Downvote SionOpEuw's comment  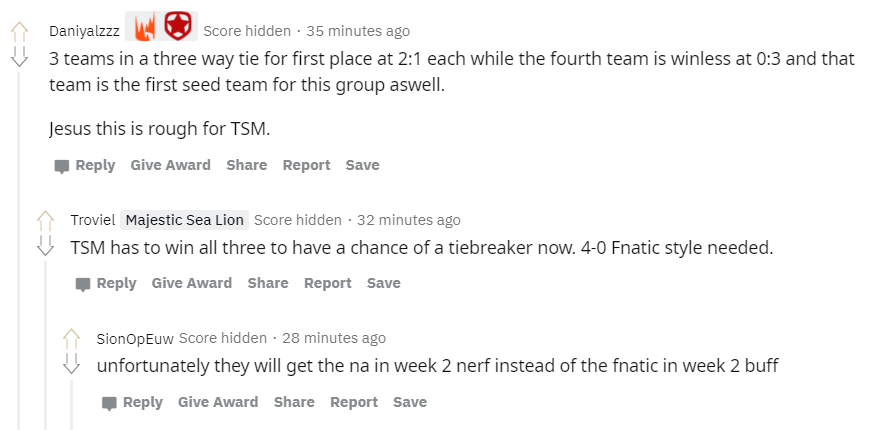pyautogui.click(x=71, y=364)
